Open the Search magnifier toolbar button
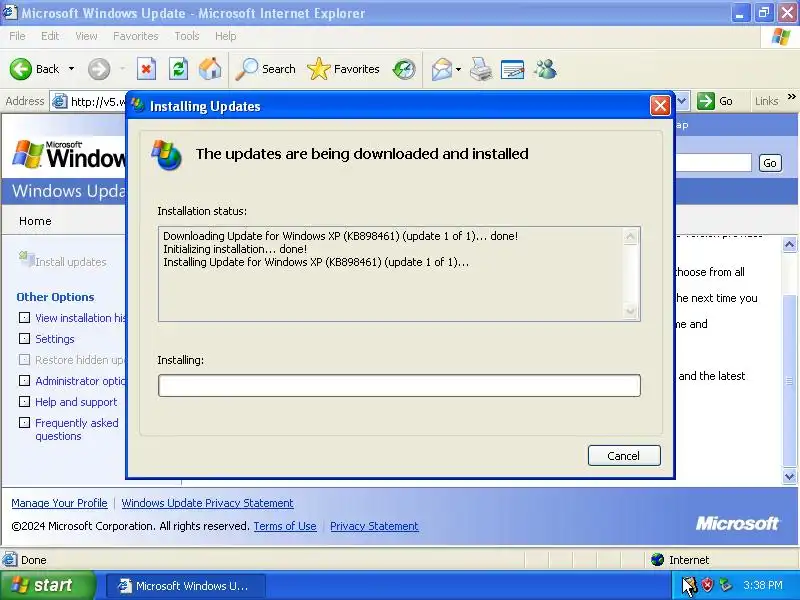 pos(266,69)
